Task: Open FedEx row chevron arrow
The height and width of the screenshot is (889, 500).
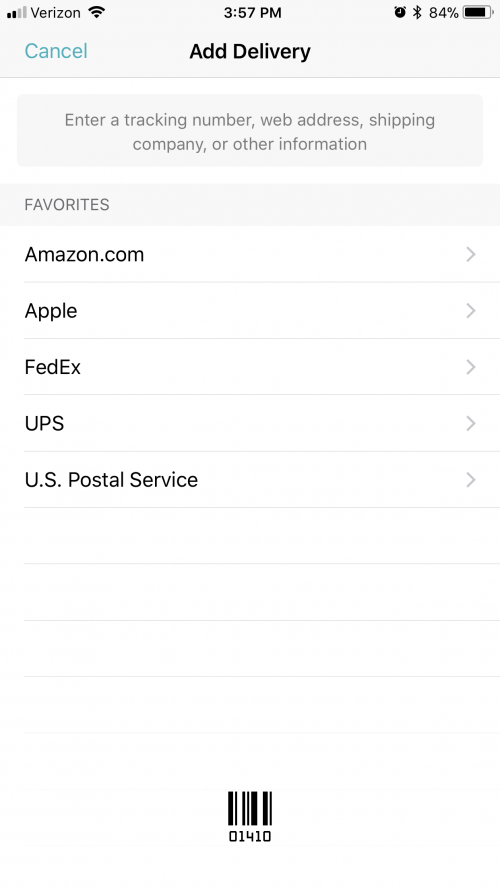Action: point(471,367)
